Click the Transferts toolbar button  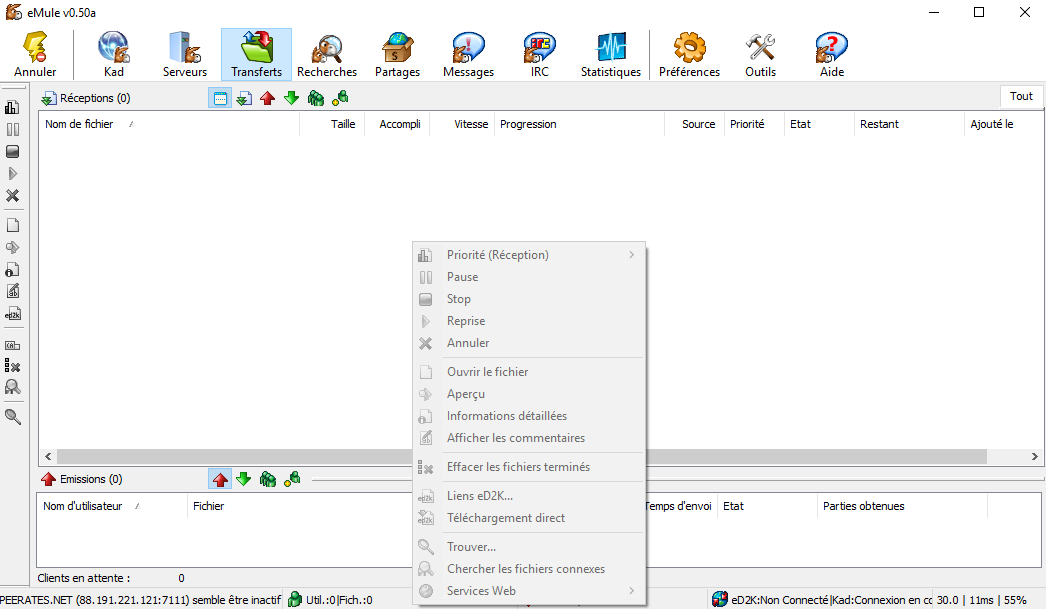(x=256, y=55)
